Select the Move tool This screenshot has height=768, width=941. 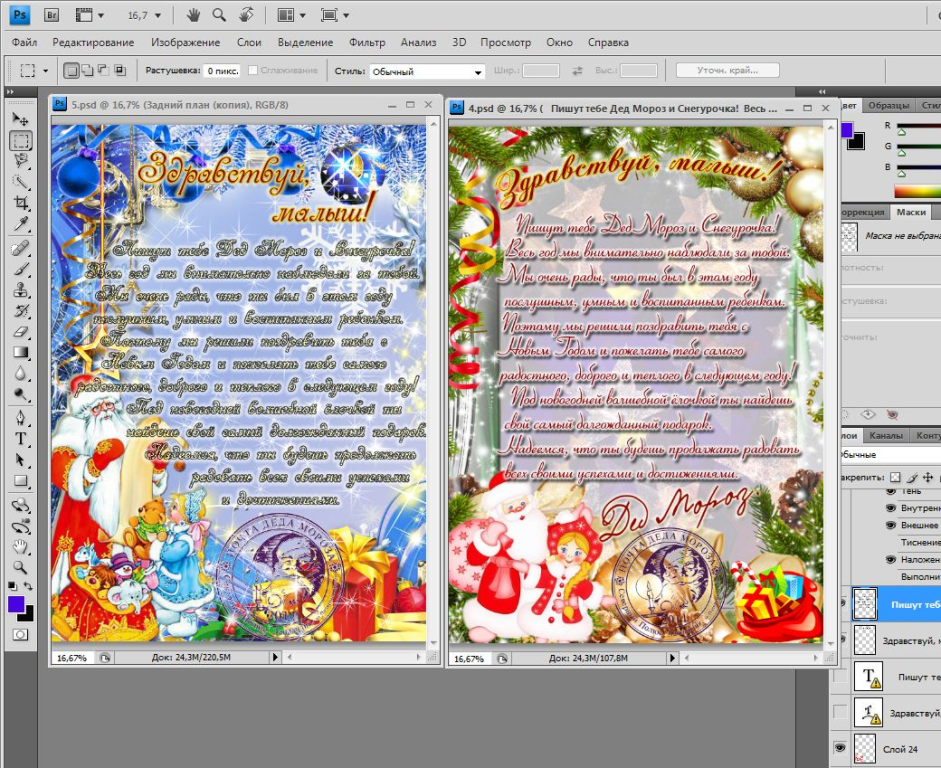[x=20, y=119]
